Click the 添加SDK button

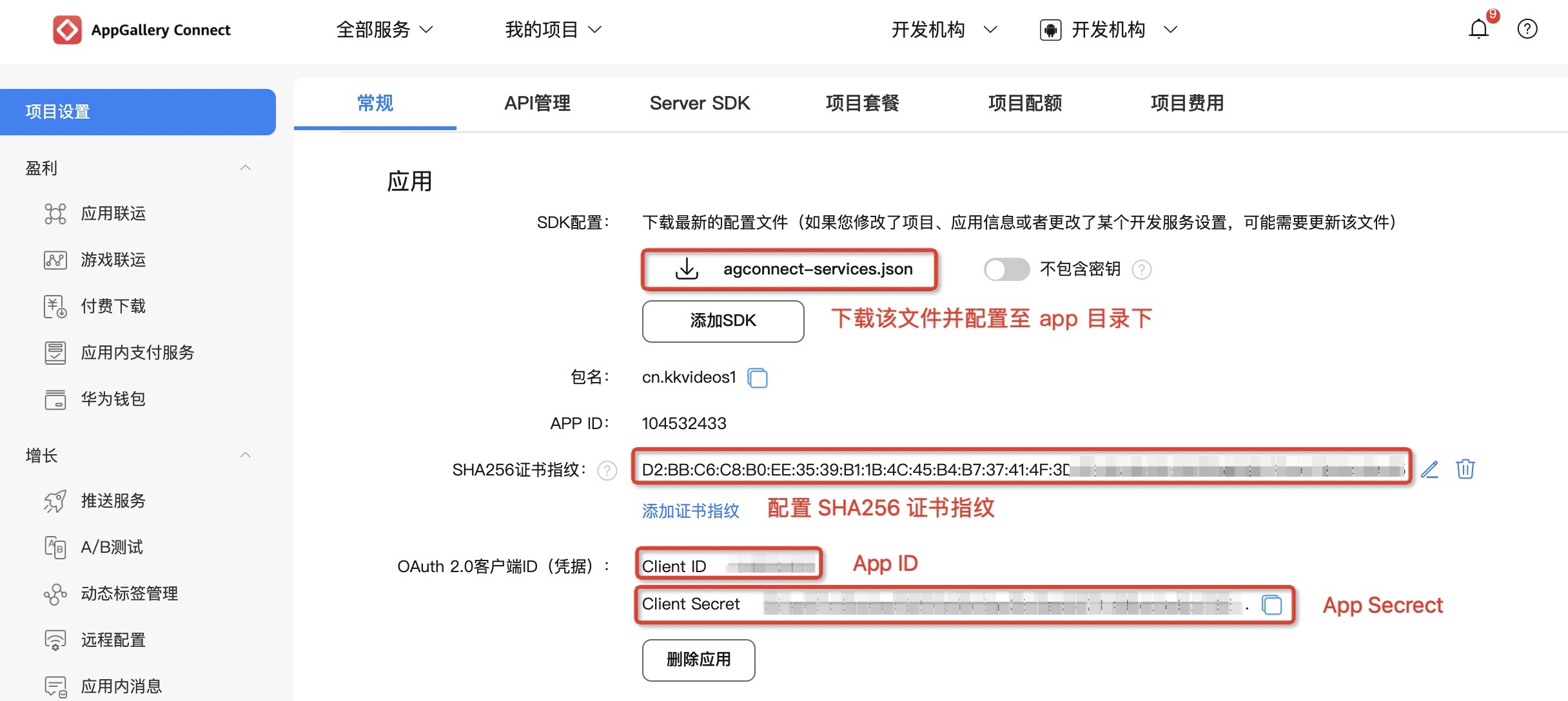tap(723, 321)
